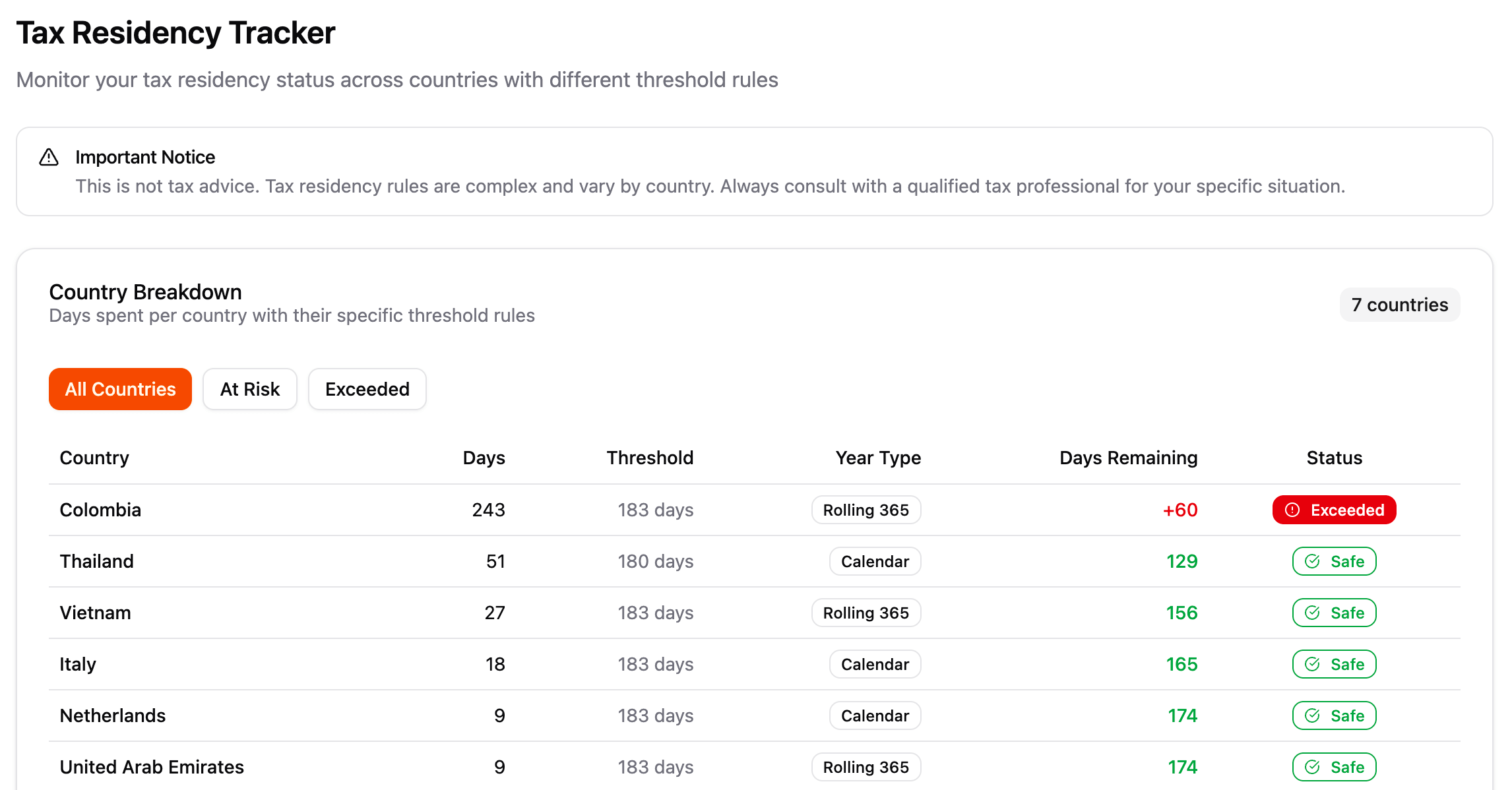Image resolution: width=1512 pixels, height=790 pixels.
Task: Toggle the Exceeded filter
Action: click(367, 389)
